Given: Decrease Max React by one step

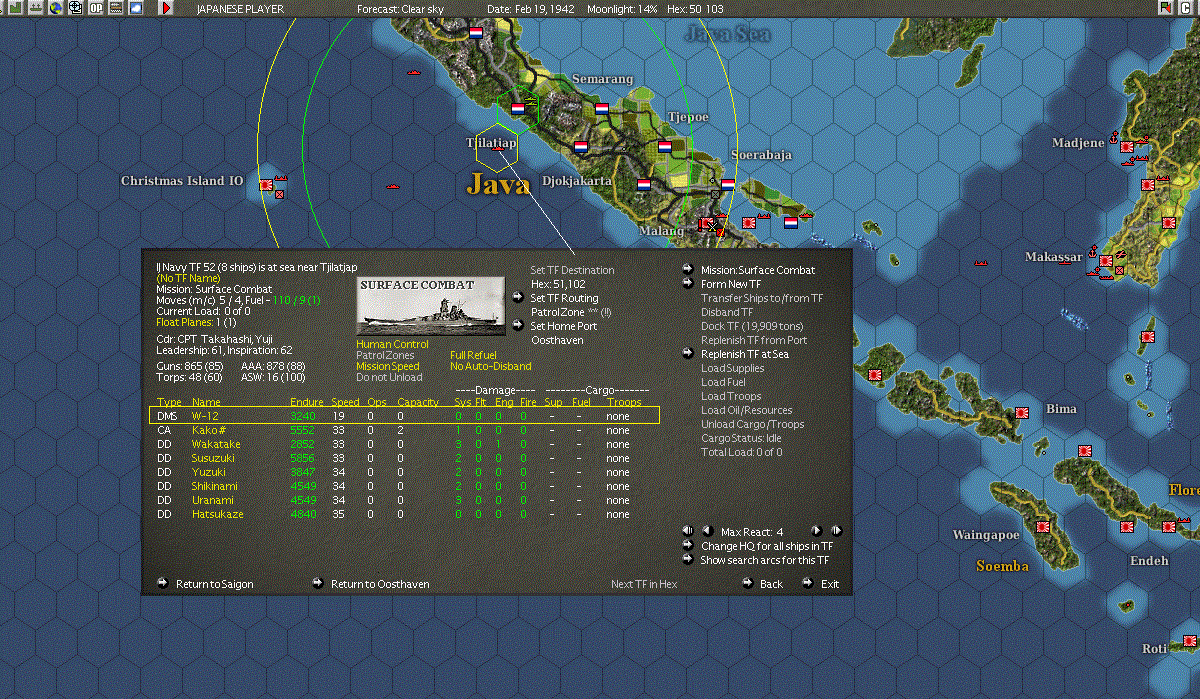Looking at the screenshot, I should click(707, 531).
